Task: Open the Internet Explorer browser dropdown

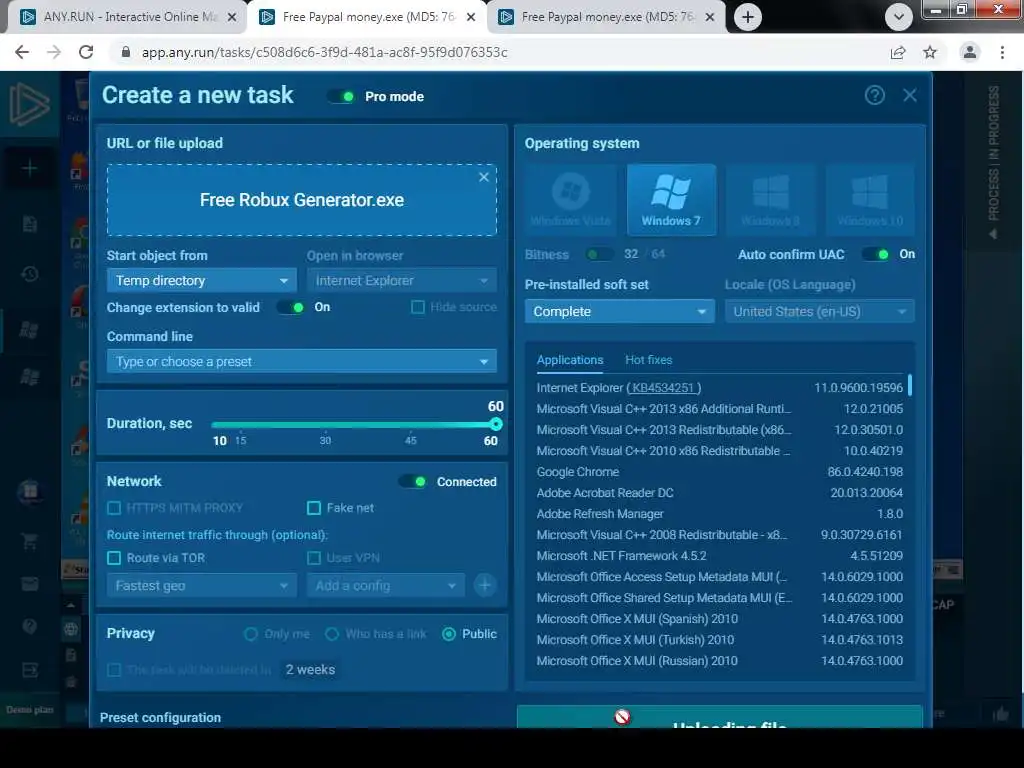Action: click(x=402, y=280)
